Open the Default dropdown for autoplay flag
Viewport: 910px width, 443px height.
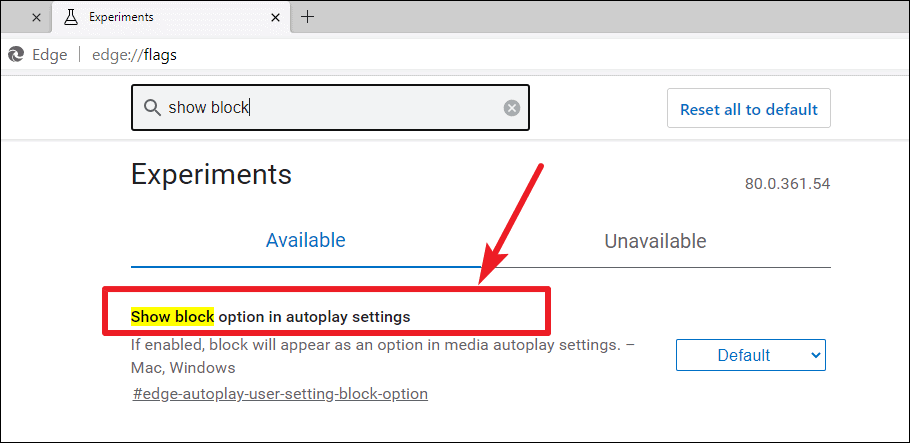[x=750, y=355]
